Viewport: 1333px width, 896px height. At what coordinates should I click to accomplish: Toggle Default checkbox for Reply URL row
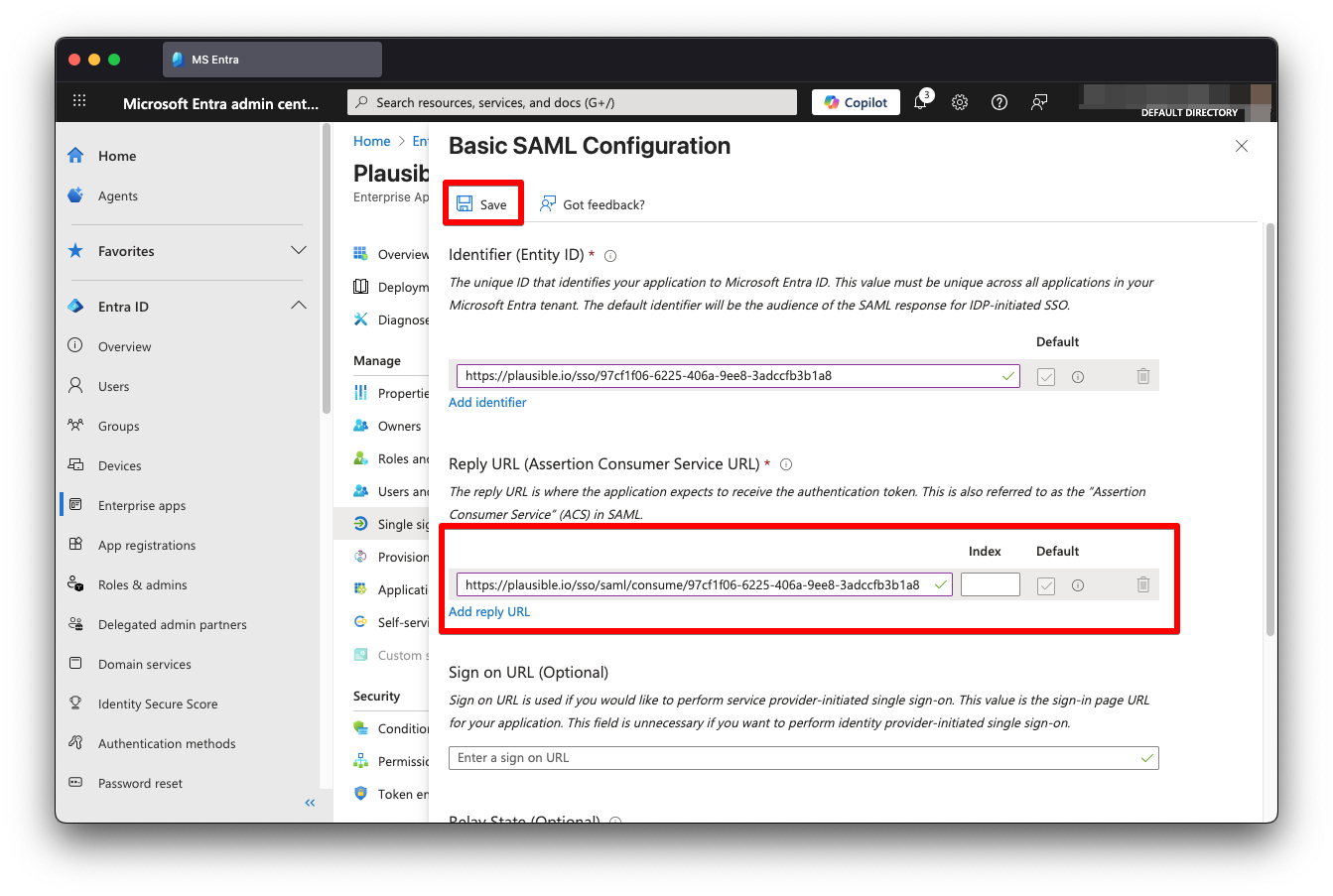point(1046,586)
